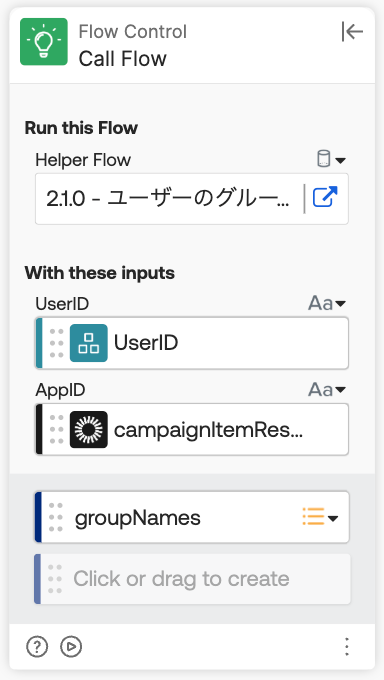Click the Run this Flow heading

tap(81, 128)
